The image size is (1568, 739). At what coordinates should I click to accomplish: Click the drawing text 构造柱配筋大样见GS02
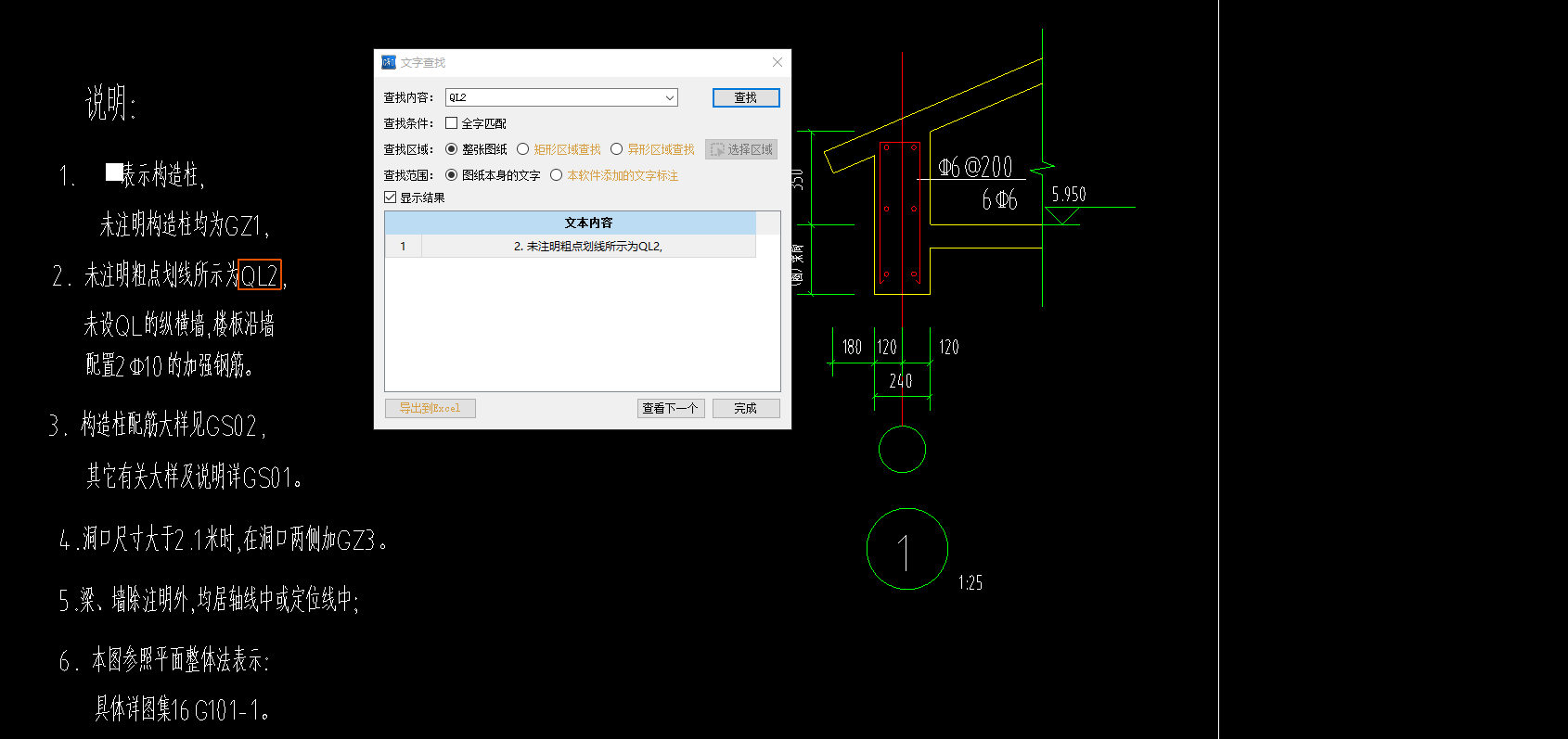pyautogui.click(x=174, y=426)
